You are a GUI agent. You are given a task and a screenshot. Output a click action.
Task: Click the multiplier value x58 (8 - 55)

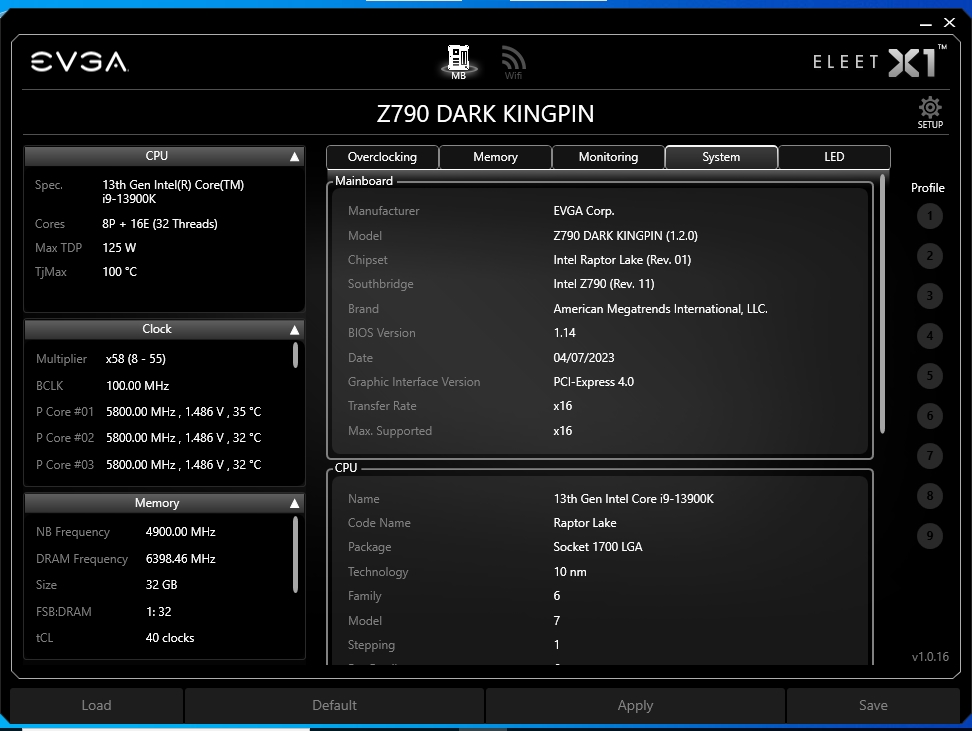136,359
